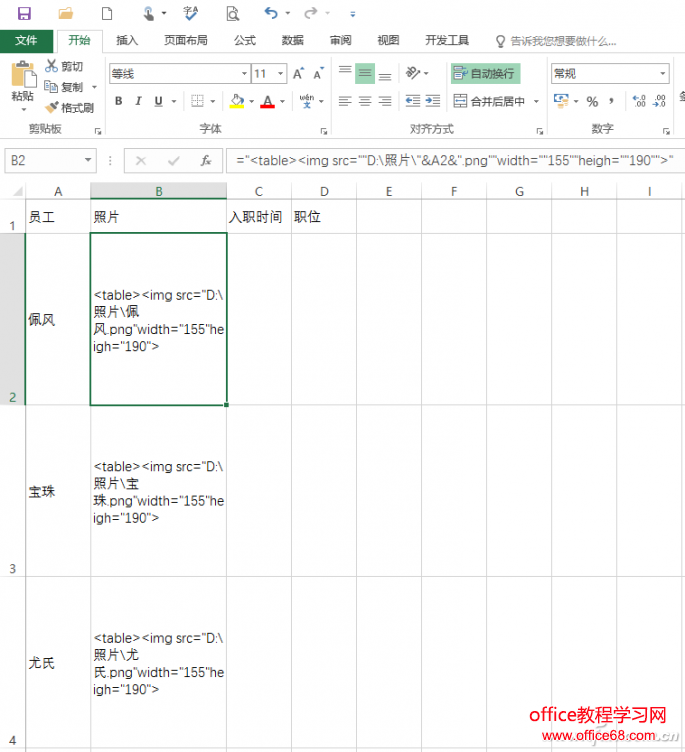Apply accounting number format icon
The height and width of the screenshot is (752, 685).
click(x=561, y=101)
